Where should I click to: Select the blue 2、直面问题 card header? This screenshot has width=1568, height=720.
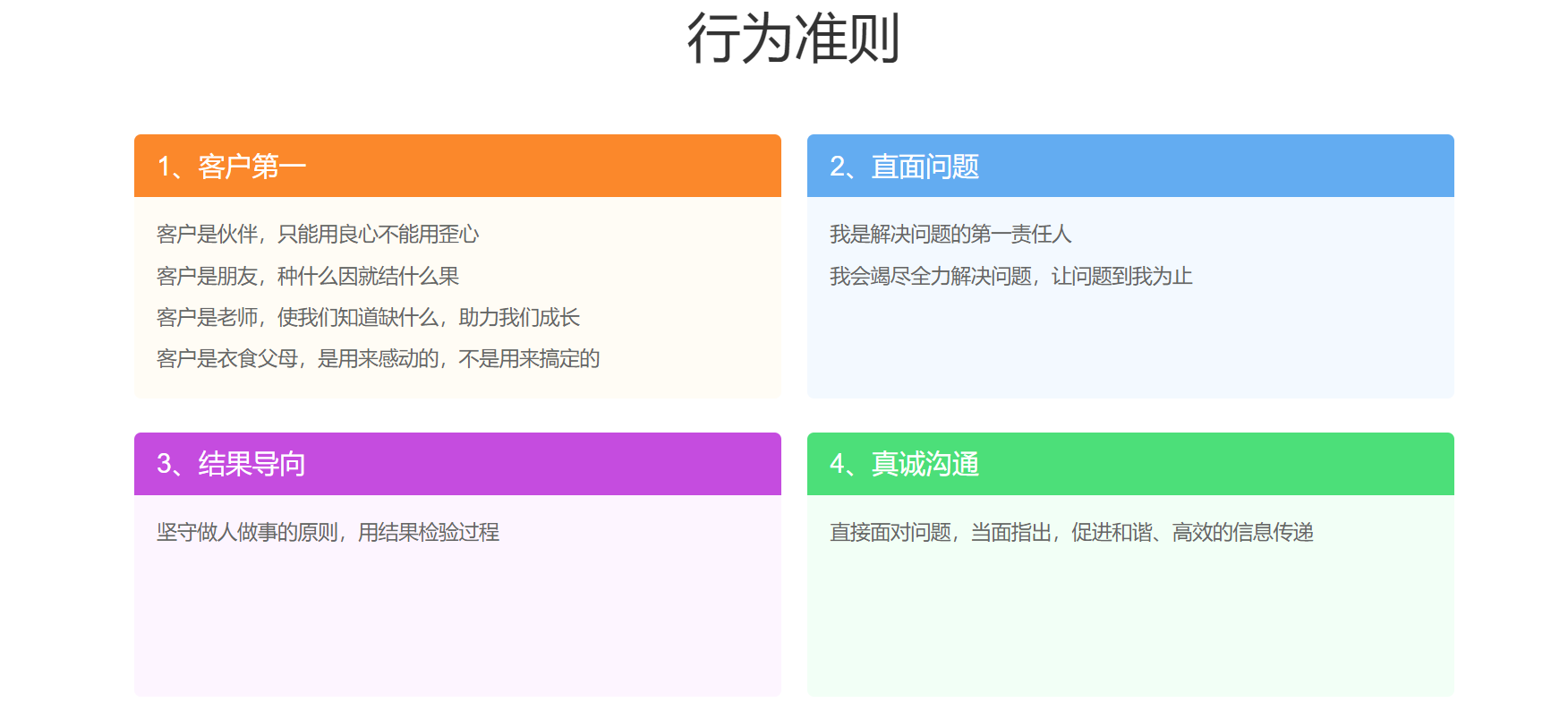[1130, 166]
